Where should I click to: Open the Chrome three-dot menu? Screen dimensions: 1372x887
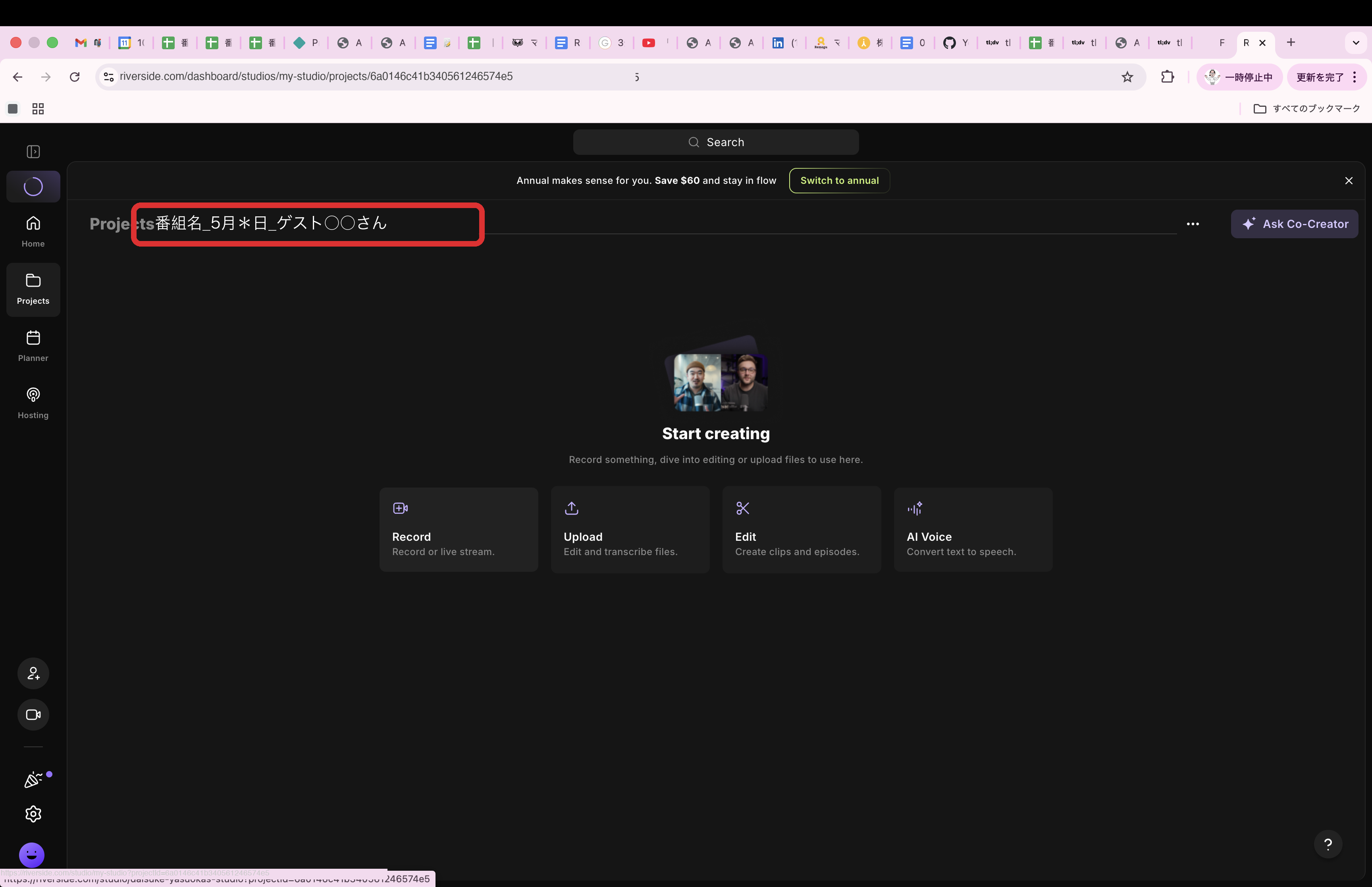pyautogui.click(x=1355, y=77)
